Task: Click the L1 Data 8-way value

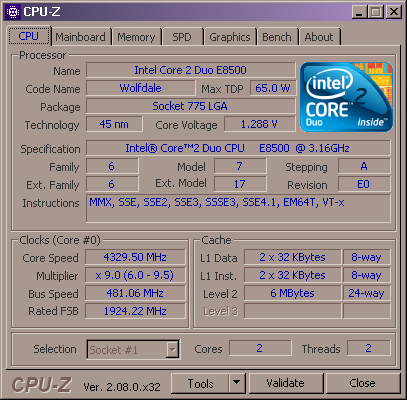Action: click(x=367, y=257)
